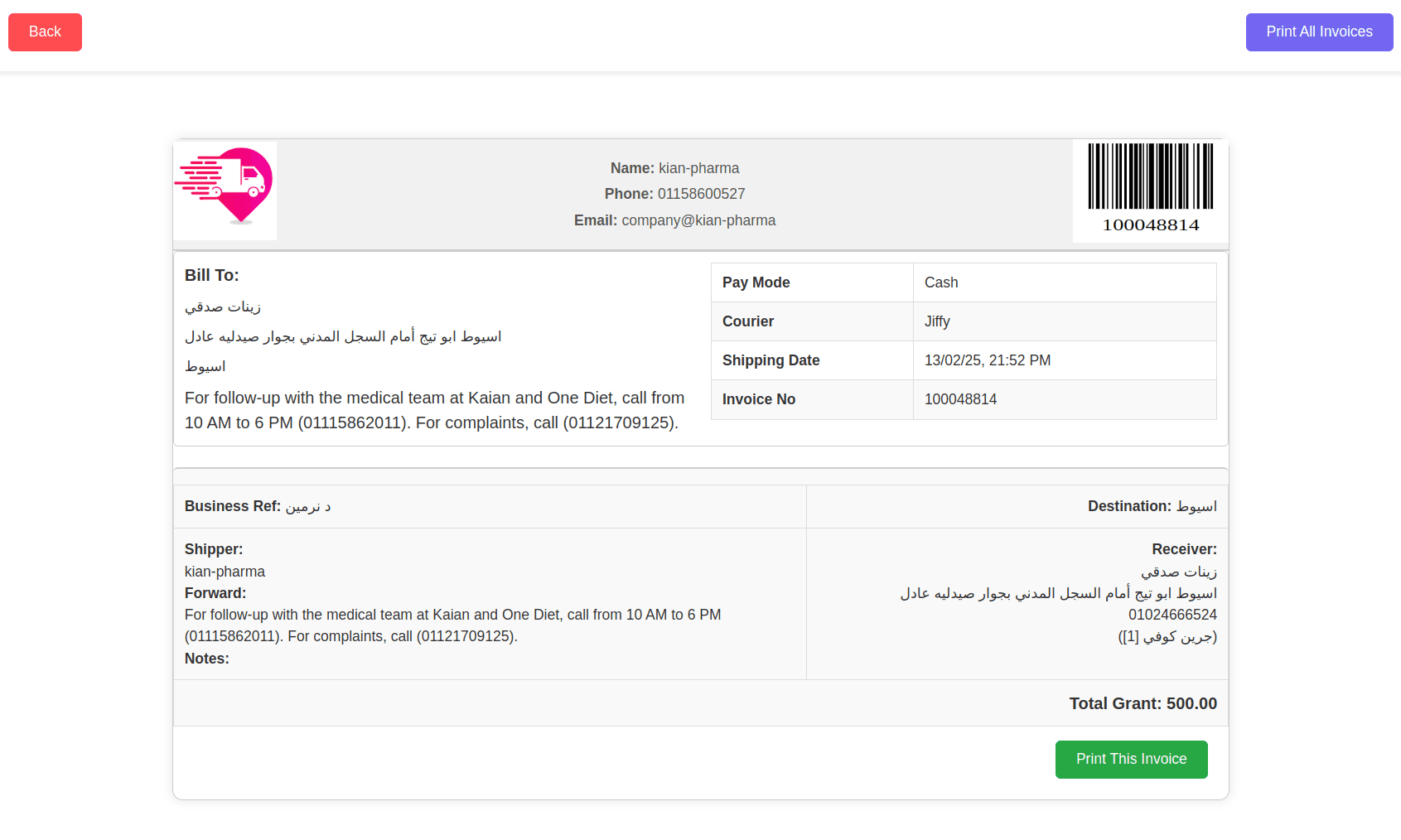
Task: Click the phone number 01158600527
Action: coord(701,193)
